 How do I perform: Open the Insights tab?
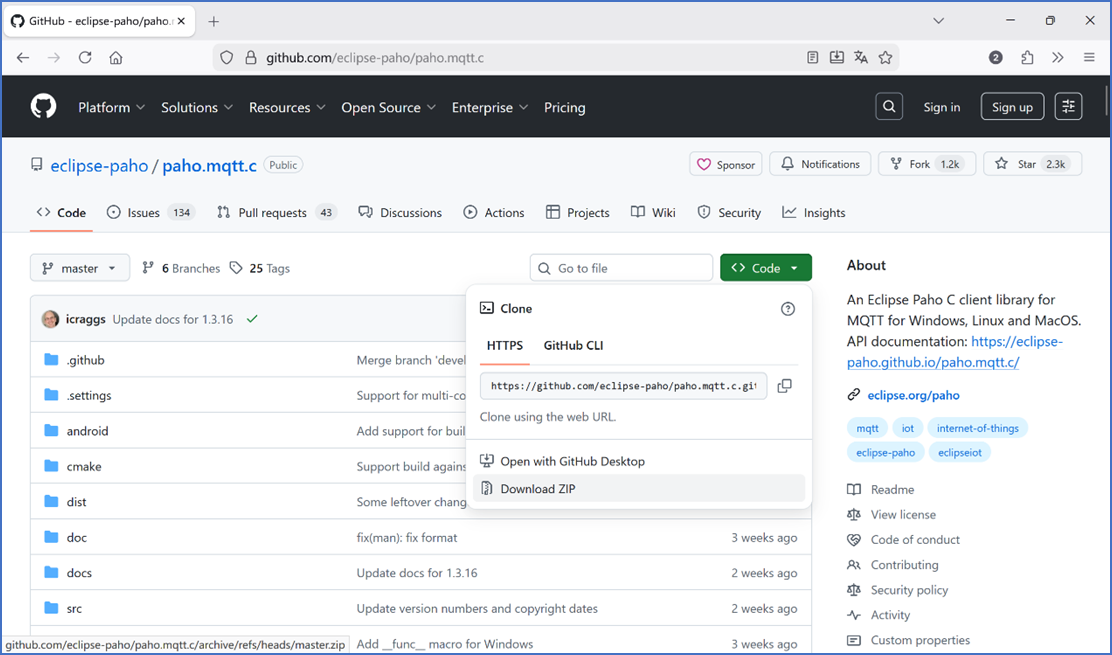(x=813, y=213)
